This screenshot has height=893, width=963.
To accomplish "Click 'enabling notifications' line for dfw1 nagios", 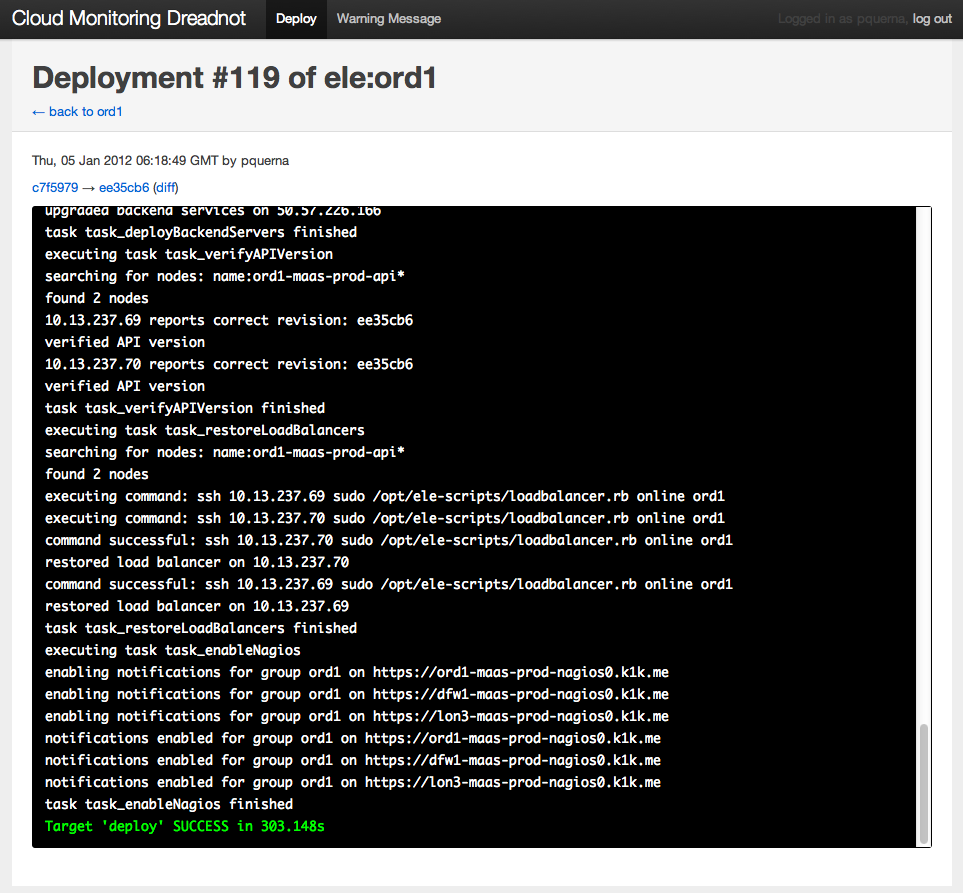I will tap(357, 694).
